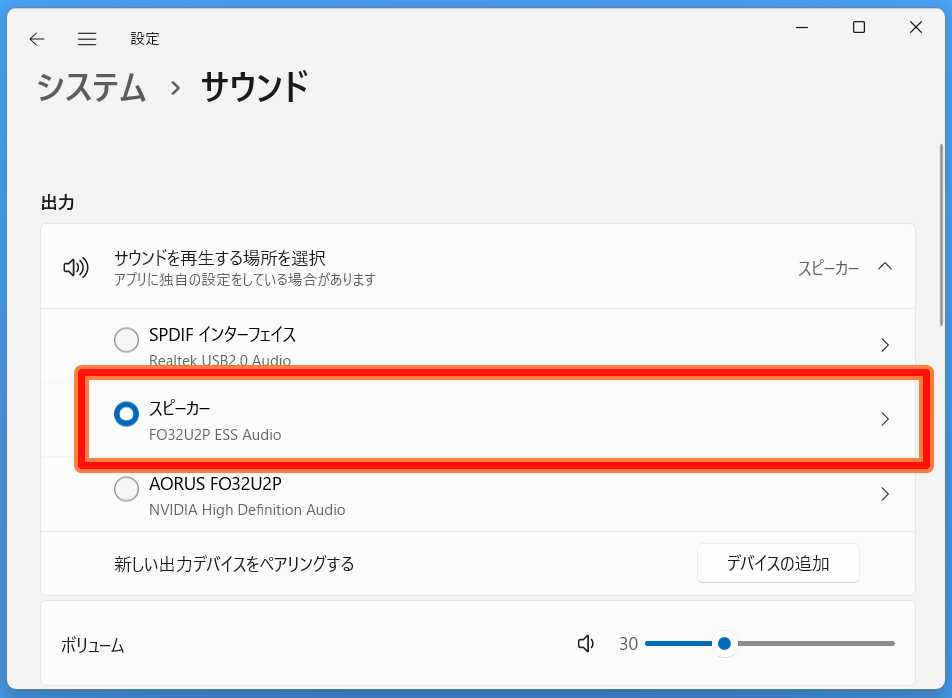This screenshot has width=952, height=698.
Task: Select the AORUS FO32U2P radio button
Action: point(126,489)
